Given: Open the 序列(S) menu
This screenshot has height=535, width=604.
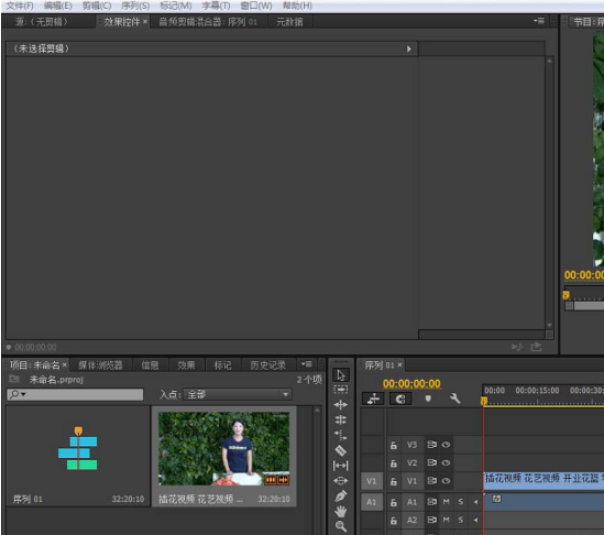Looking at the screenshot, I should point(135,5).
